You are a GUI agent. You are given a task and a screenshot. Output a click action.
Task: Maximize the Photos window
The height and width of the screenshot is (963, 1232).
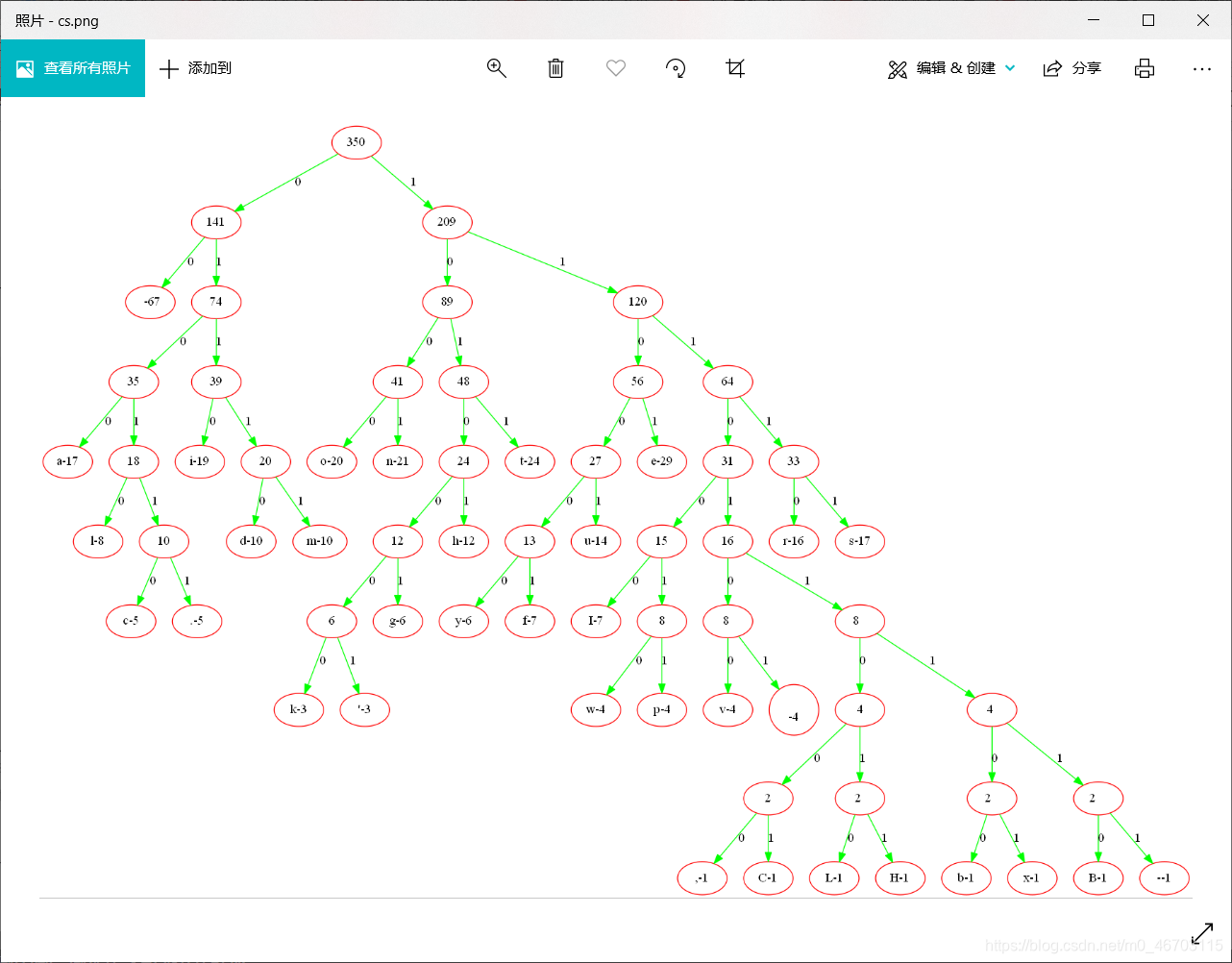(x=1148, y=19)
